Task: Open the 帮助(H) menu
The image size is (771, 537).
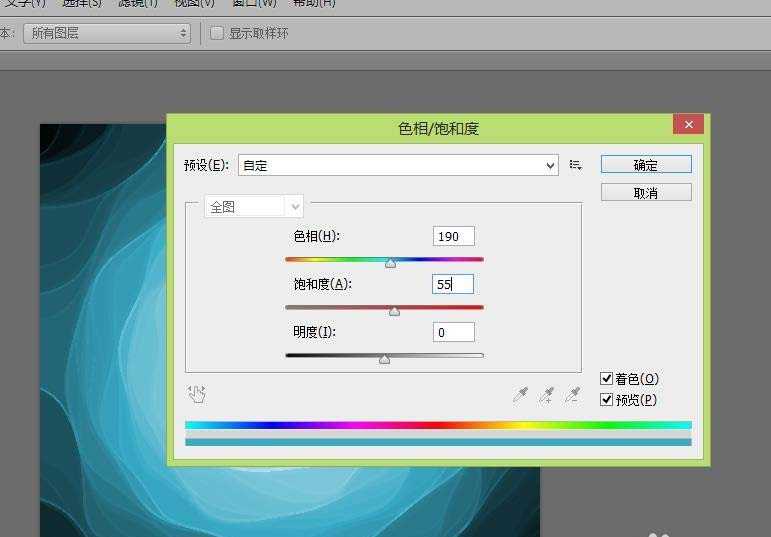Action: click(x=314, y=3)
